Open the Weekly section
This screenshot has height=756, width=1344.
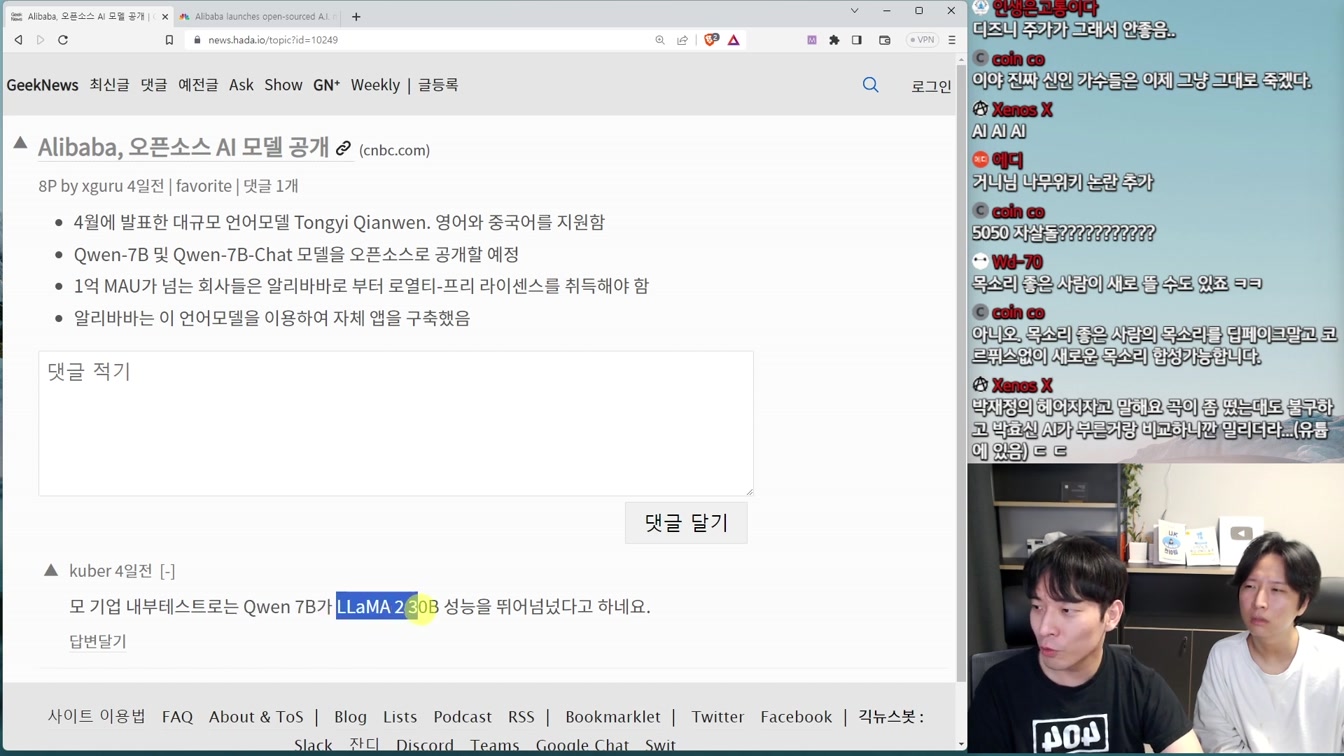[x=375, y=85]
